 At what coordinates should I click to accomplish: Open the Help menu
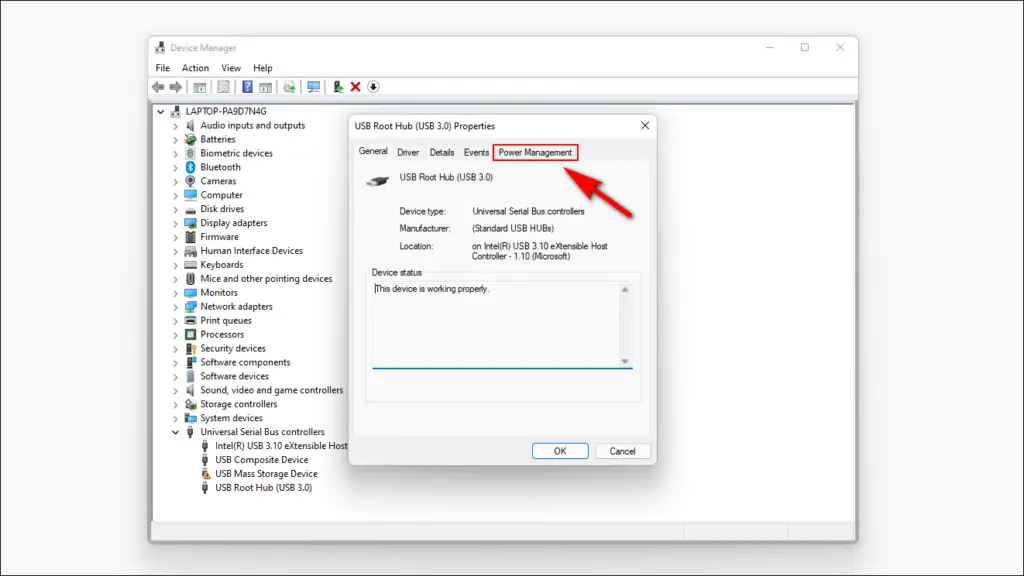[x=263, y=68]
